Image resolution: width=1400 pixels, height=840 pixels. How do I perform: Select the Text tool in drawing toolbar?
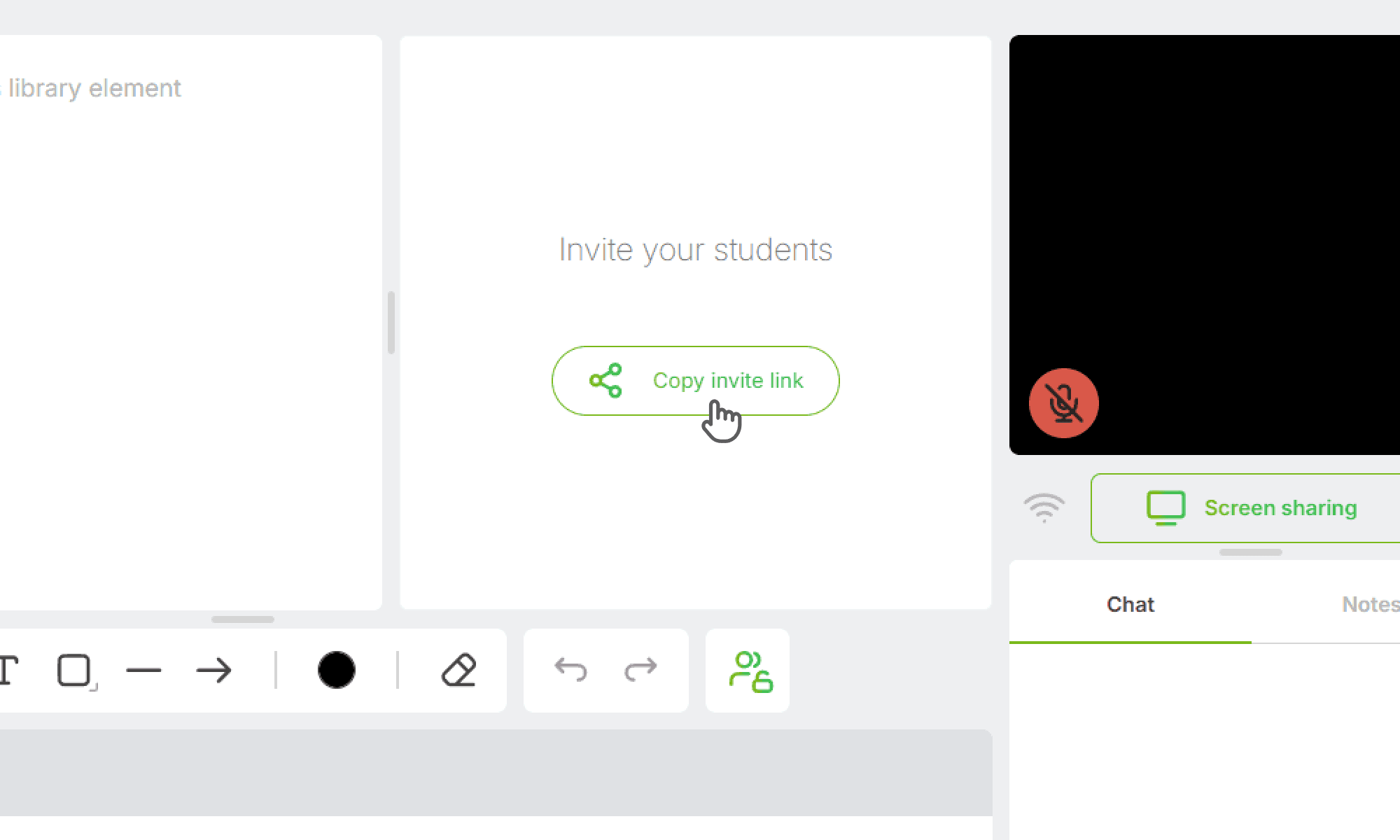click(x=7, y=671)
